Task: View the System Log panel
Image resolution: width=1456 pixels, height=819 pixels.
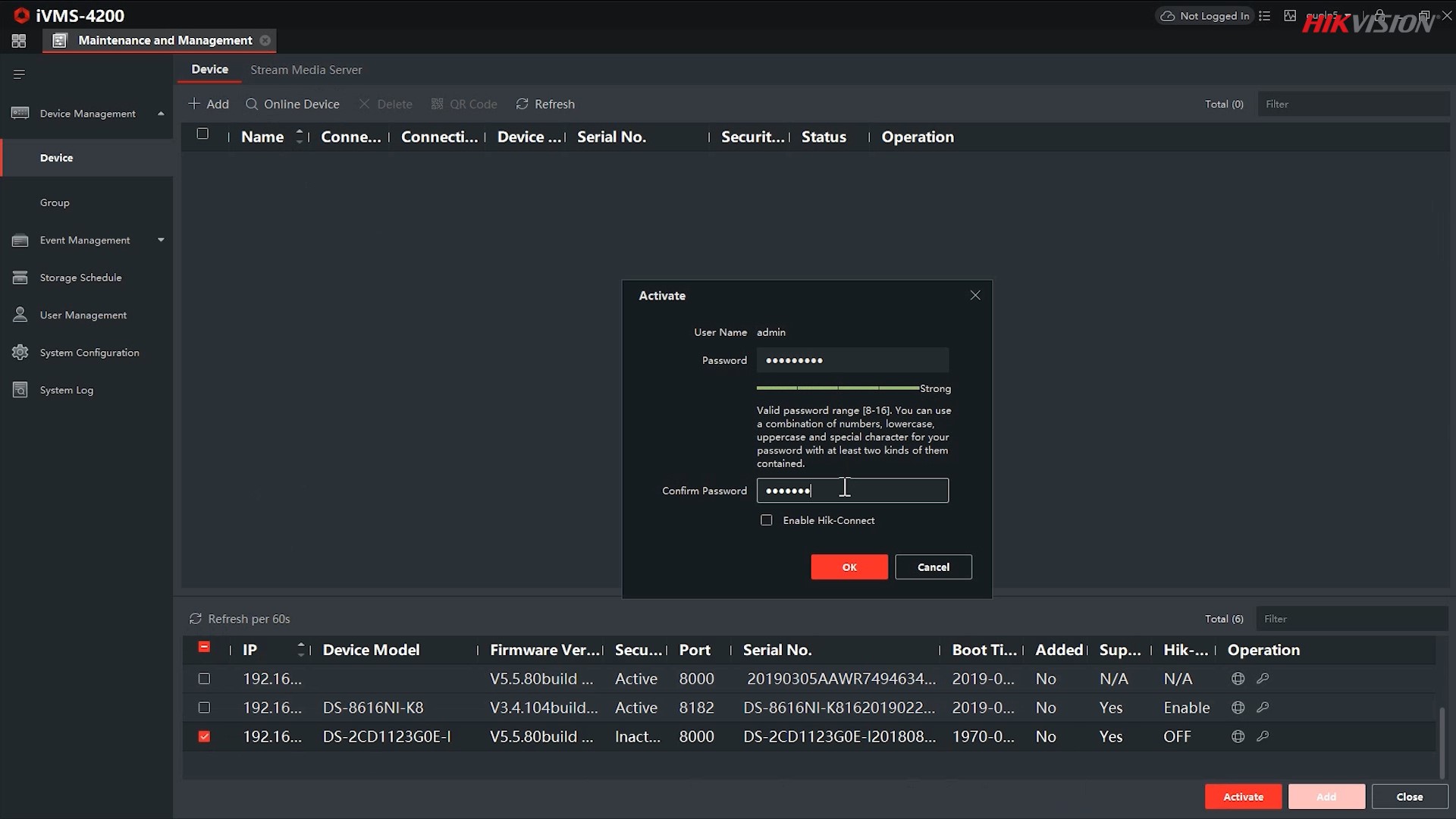Action: coord(65,389)
